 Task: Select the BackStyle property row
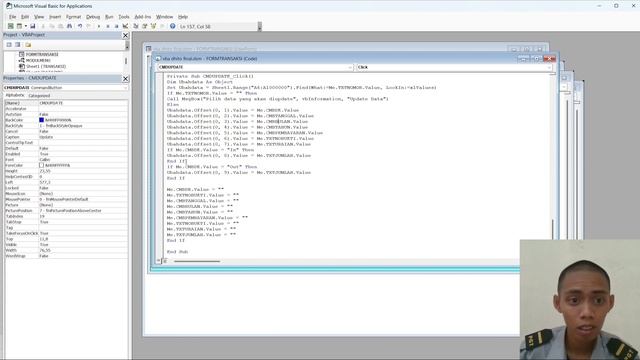pyautogui.click(x=66, y=126)
